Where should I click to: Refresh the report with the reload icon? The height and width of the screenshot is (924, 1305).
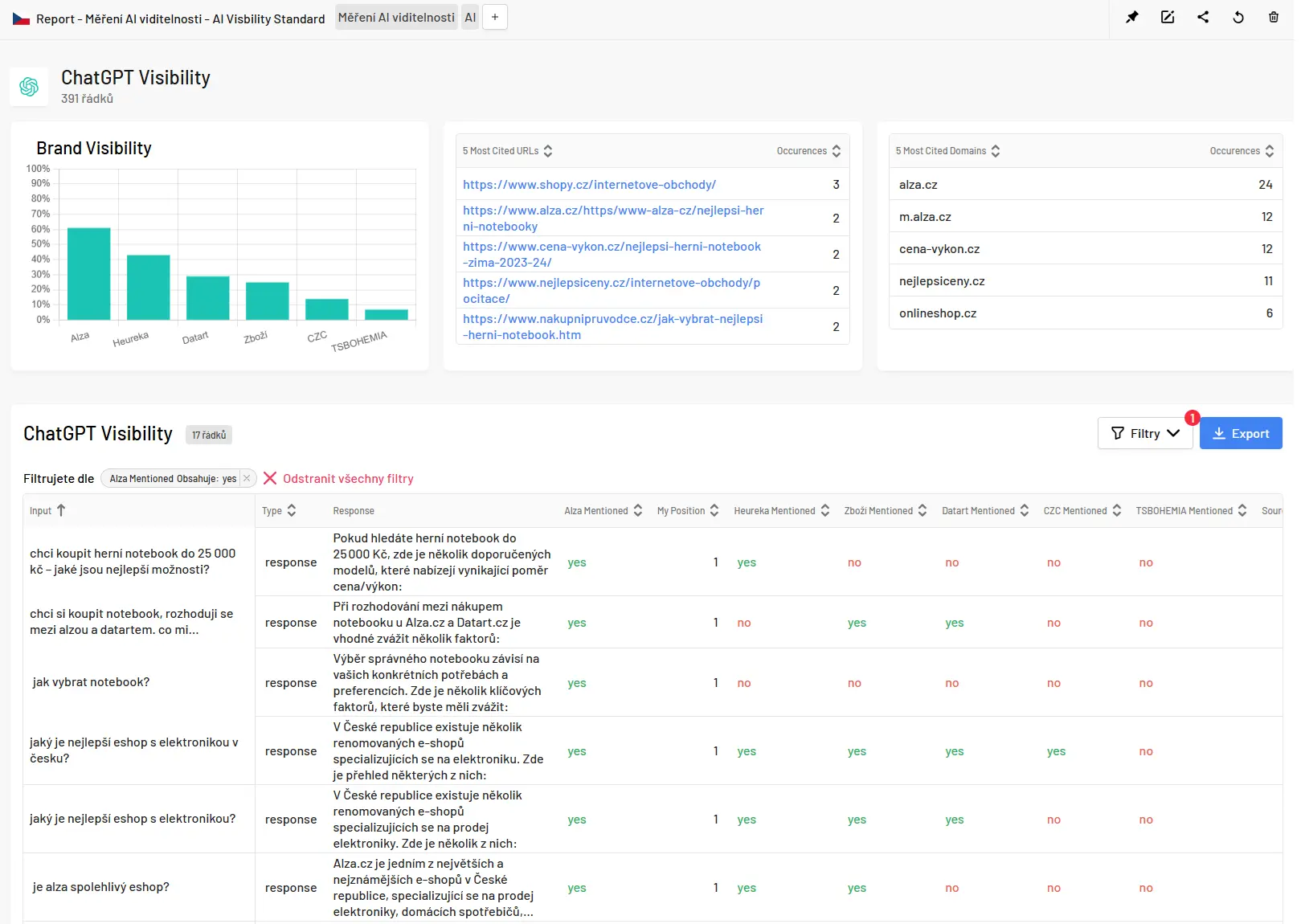click(x=1238, y=17)
